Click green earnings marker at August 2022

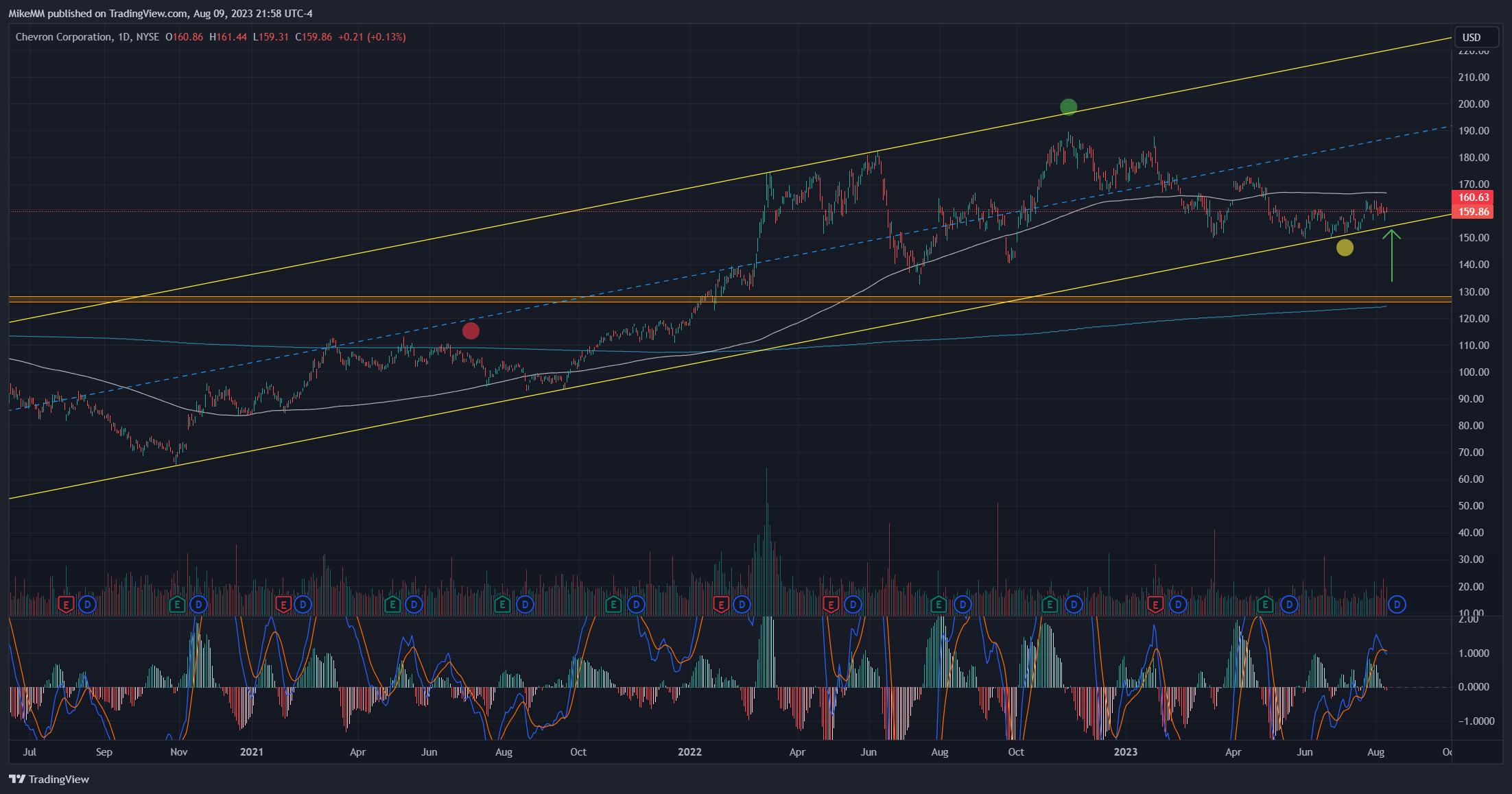point(938,605)
